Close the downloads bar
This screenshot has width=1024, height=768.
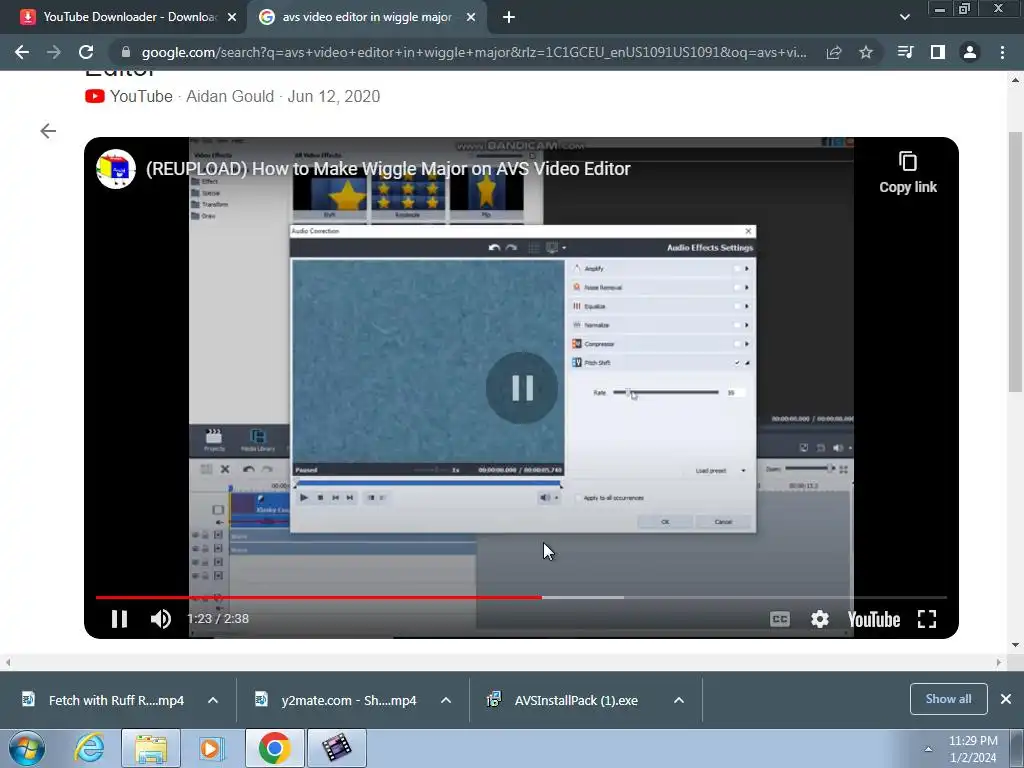pos(1006,699)
